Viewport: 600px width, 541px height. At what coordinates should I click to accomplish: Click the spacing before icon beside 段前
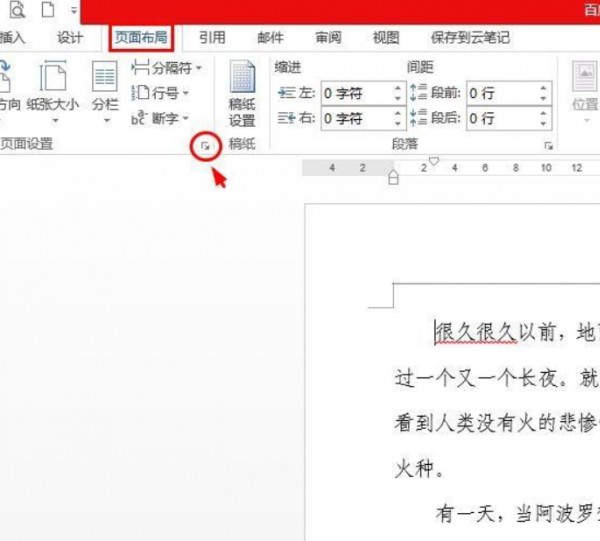(418, 93)
